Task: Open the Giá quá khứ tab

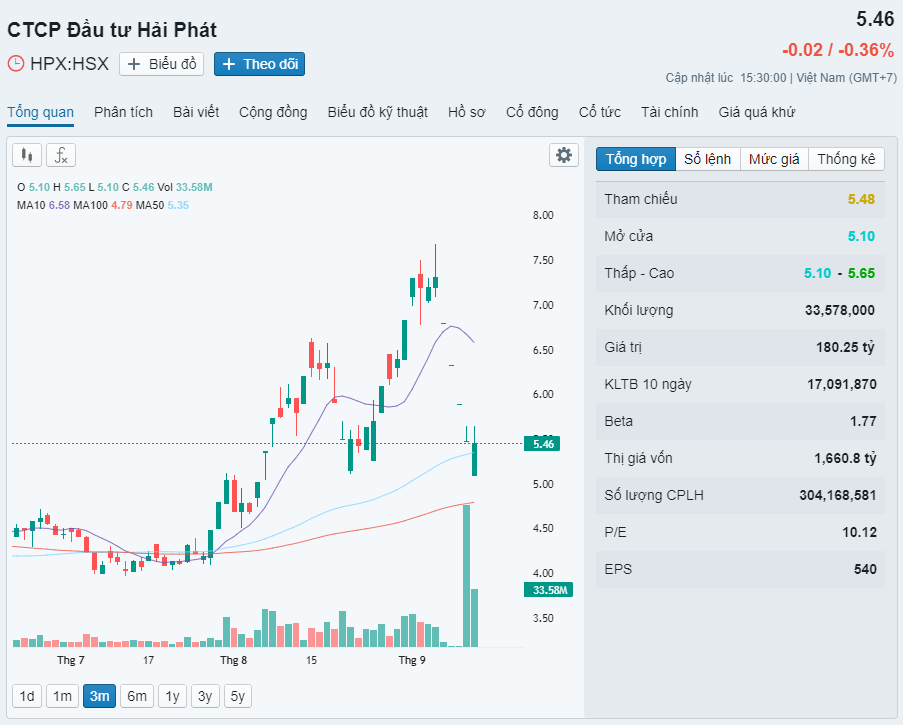Action: pyautogui.click(x=756, y=112)
